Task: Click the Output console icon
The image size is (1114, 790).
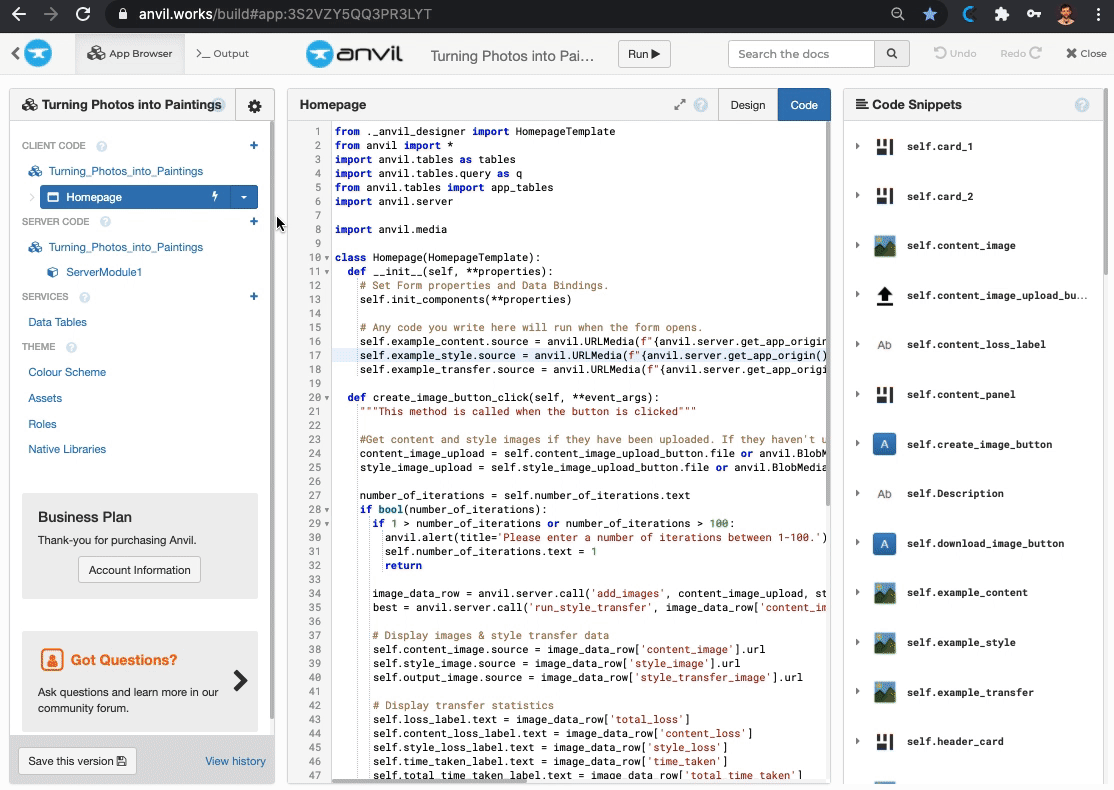Action: 222,52
